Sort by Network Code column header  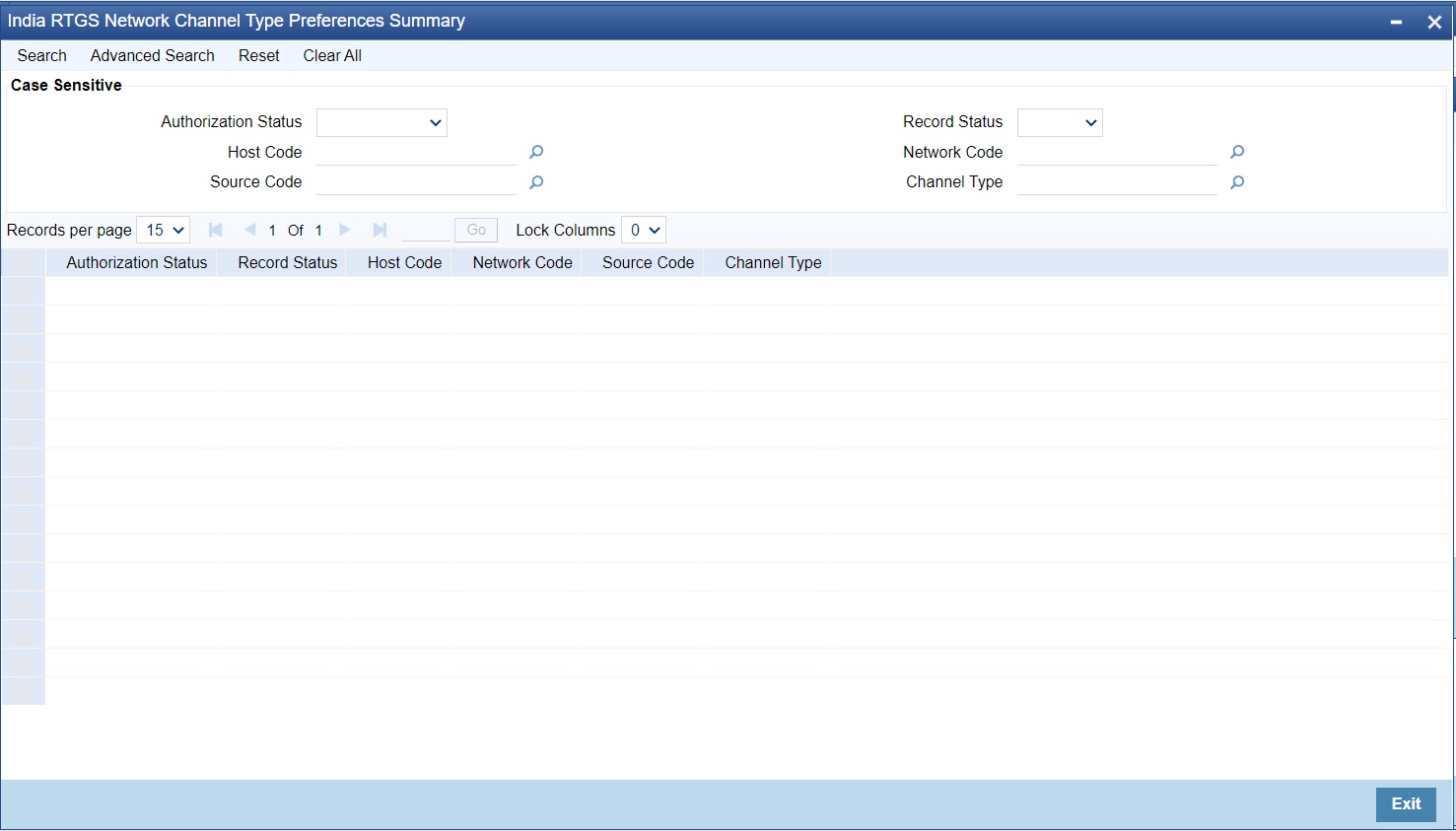coord(522,263)
